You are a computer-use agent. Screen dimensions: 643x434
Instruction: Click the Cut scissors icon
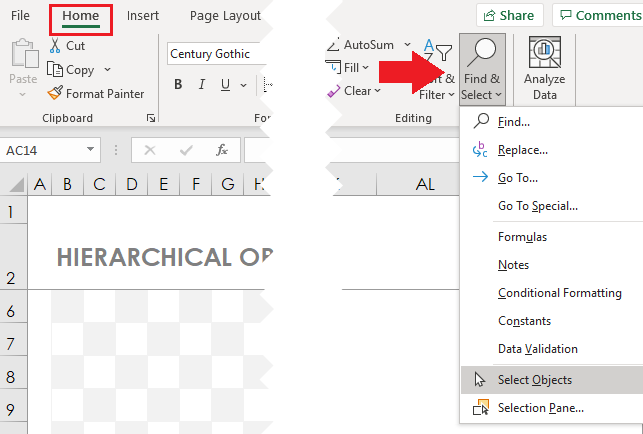[56, 46]
